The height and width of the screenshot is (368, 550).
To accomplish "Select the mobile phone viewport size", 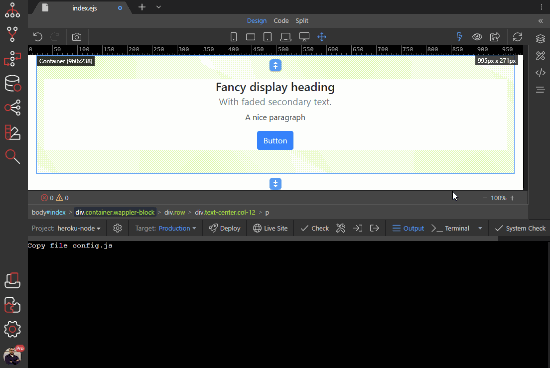I will coord(234,37).
